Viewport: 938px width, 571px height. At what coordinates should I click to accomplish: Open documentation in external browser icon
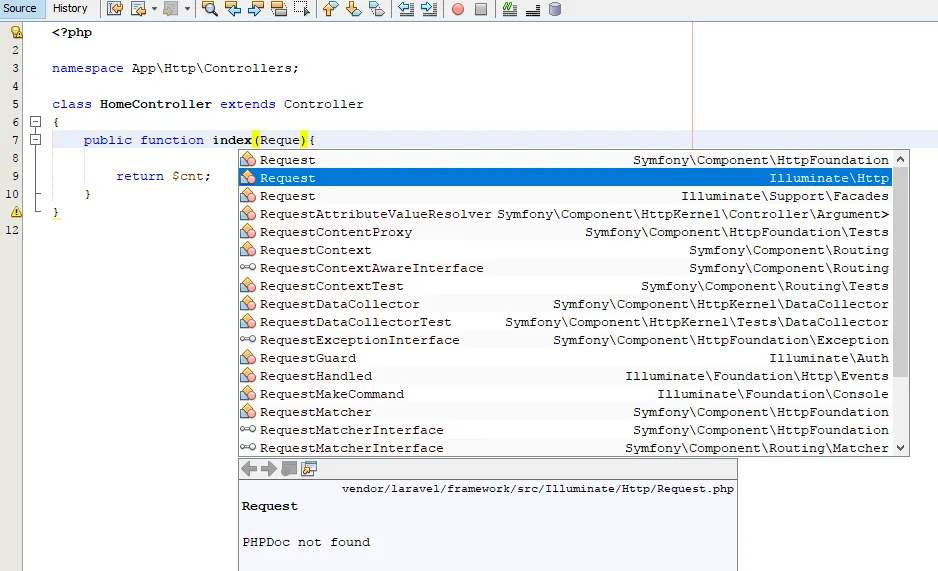289,469
